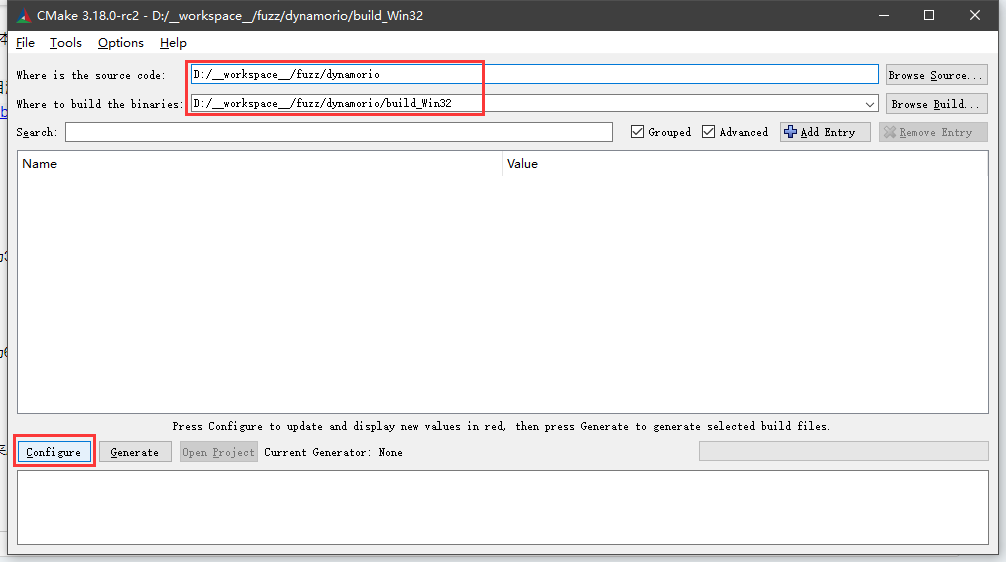Screen dimensions: 1006x562
Task: Click the Browse Build button
Action: (x=936, y=104)
